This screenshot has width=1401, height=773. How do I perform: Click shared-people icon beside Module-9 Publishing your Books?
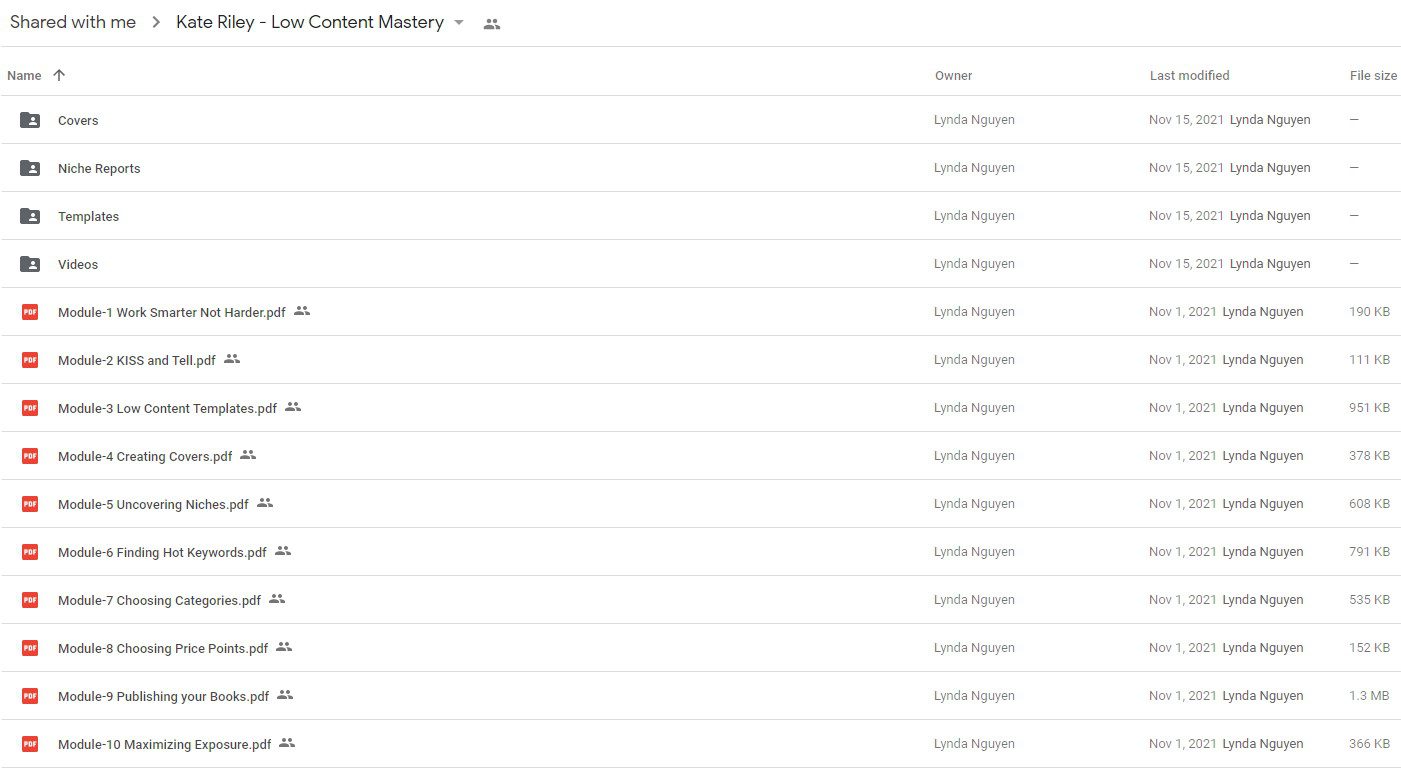click(x=285, y=695)
